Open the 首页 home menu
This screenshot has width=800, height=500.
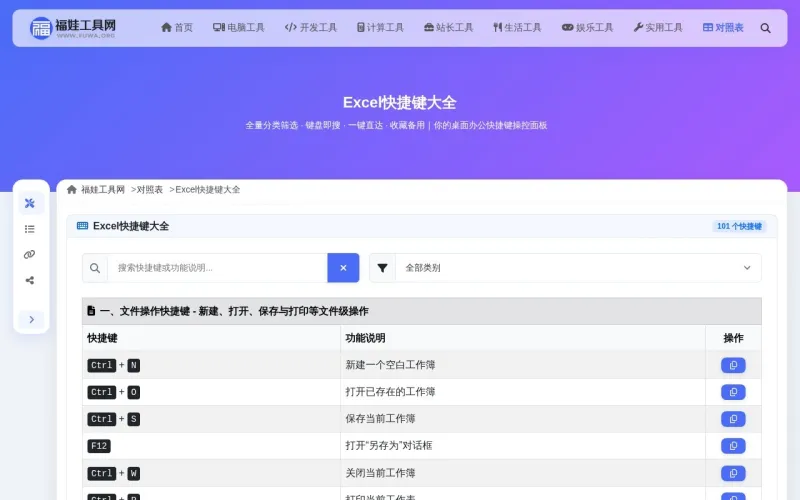coord(177,28)
